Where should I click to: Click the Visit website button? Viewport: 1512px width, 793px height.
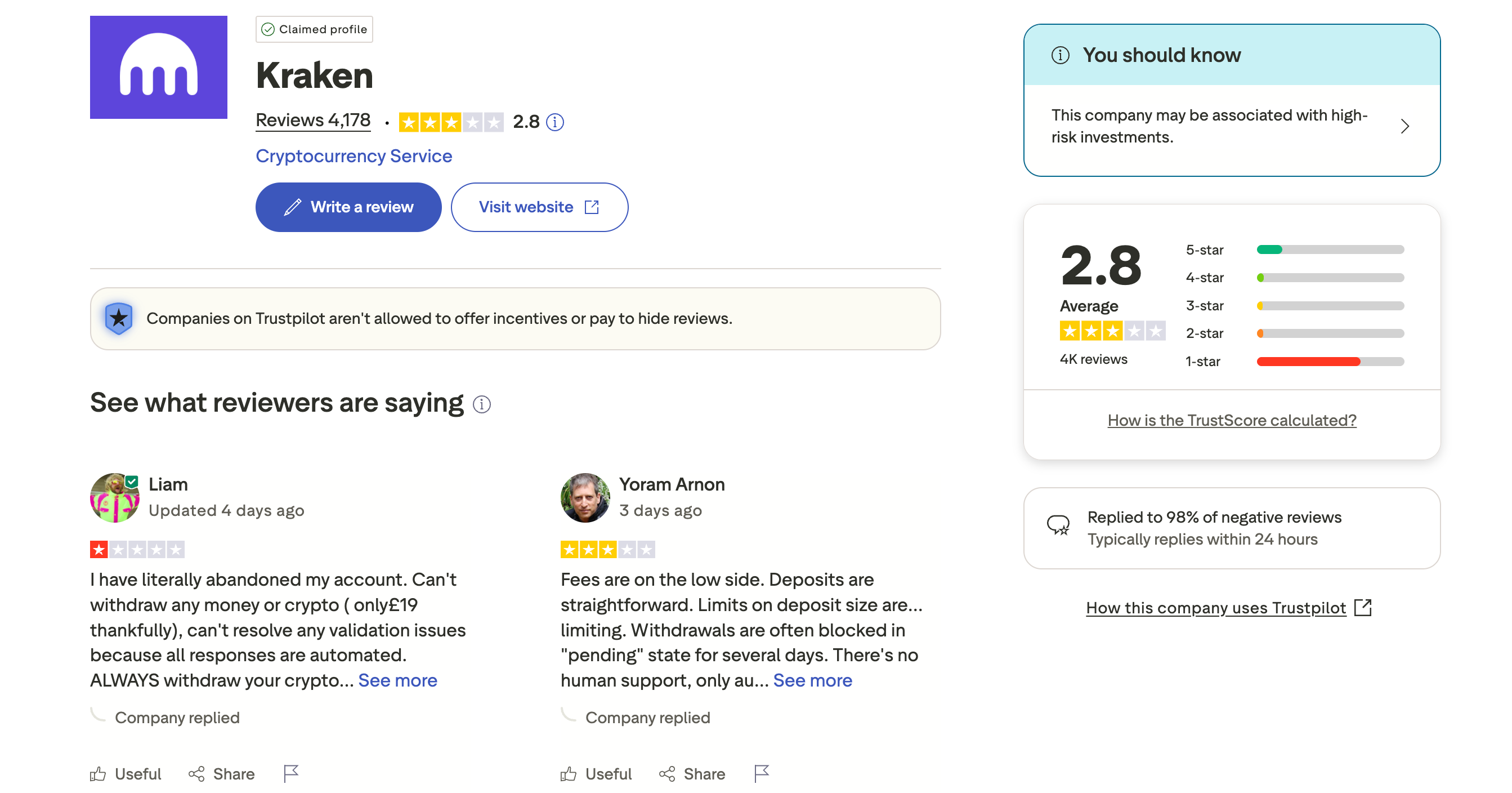[539, 207]
